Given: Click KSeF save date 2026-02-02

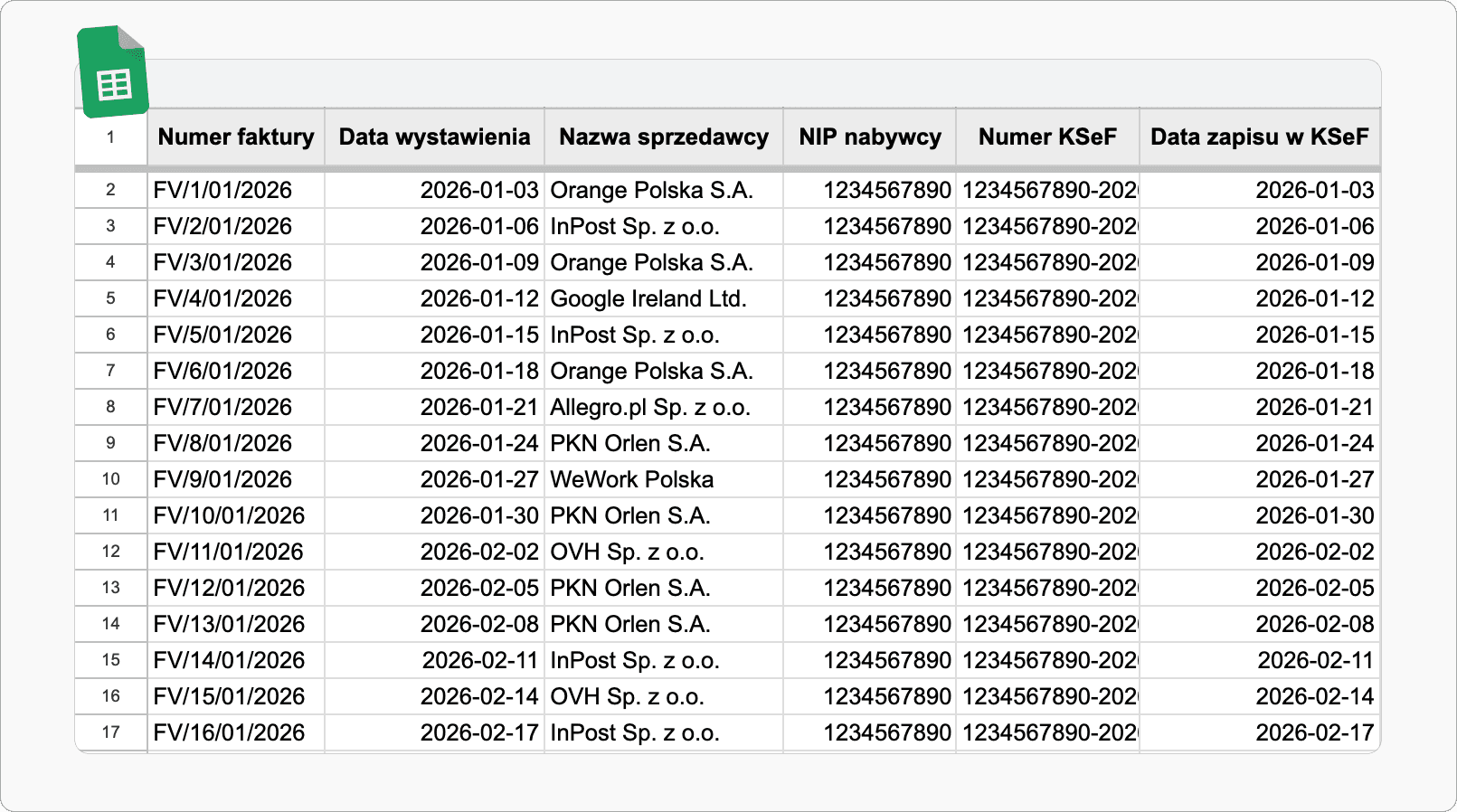Looking at the screenshot, I should click(1260, 552).
